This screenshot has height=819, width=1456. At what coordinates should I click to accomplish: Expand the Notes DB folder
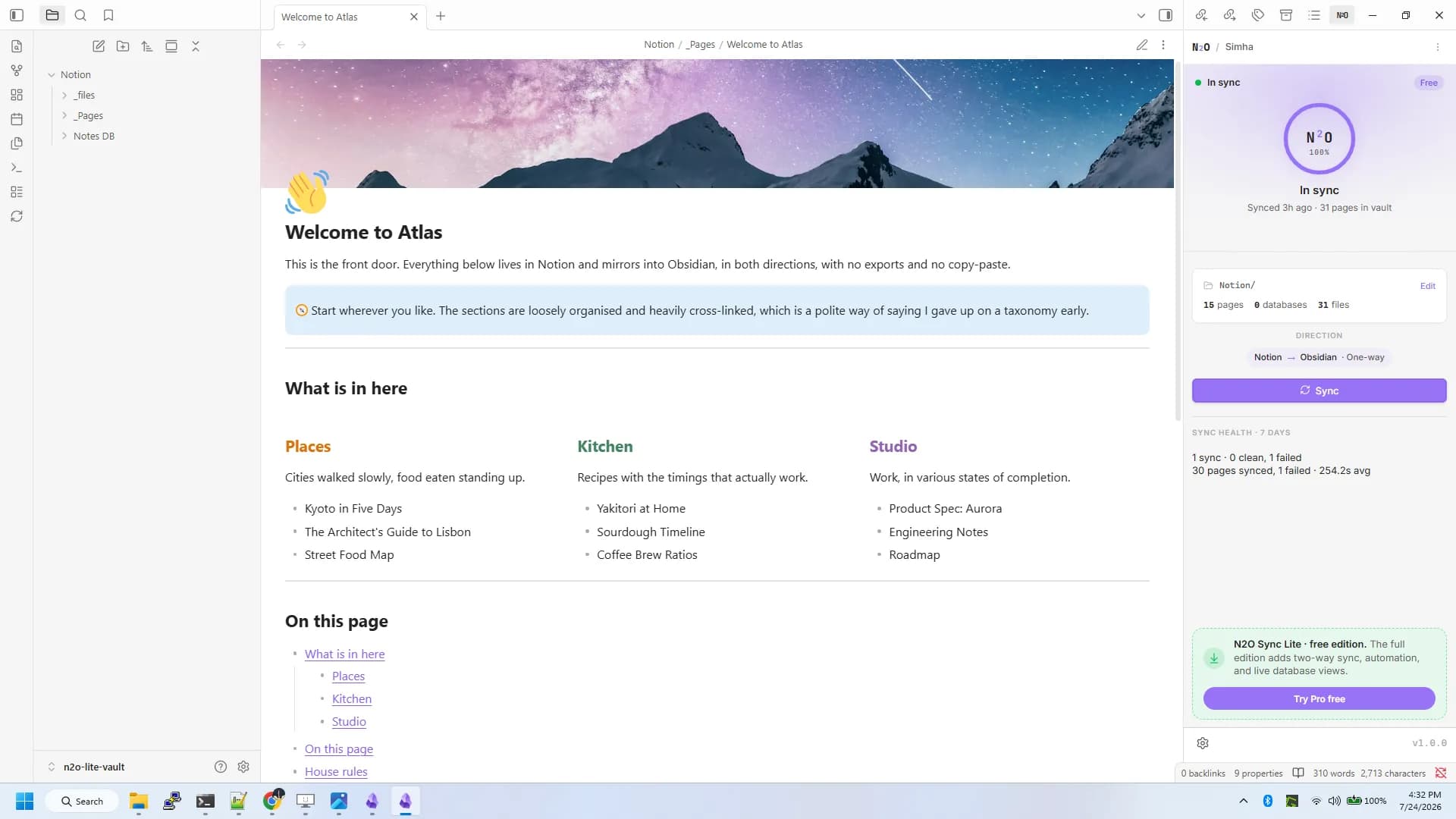64,136
